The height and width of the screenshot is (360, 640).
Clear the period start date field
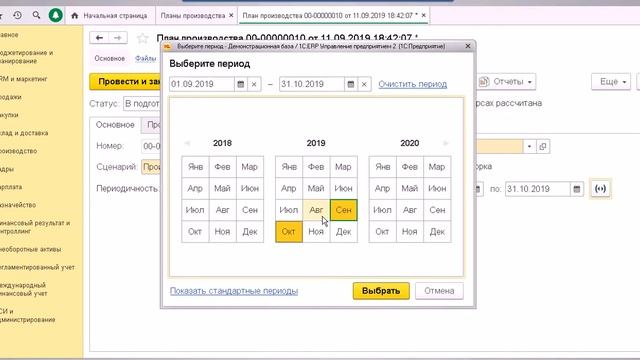point(254,84)
